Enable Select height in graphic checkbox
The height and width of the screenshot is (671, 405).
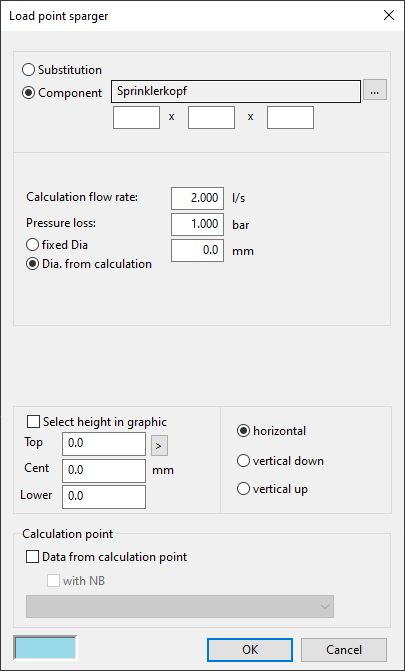click(x=97, y=422)
